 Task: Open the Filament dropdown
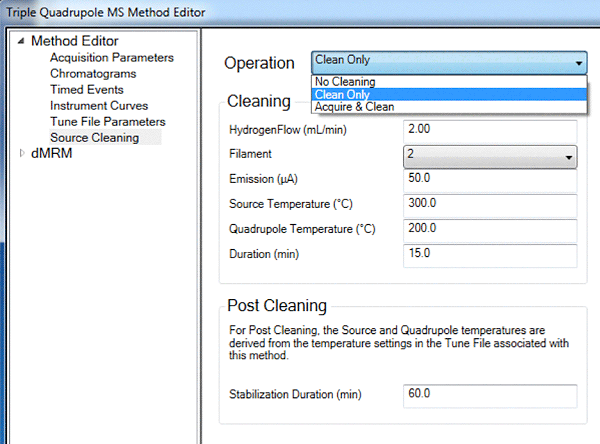coord(569,157)
